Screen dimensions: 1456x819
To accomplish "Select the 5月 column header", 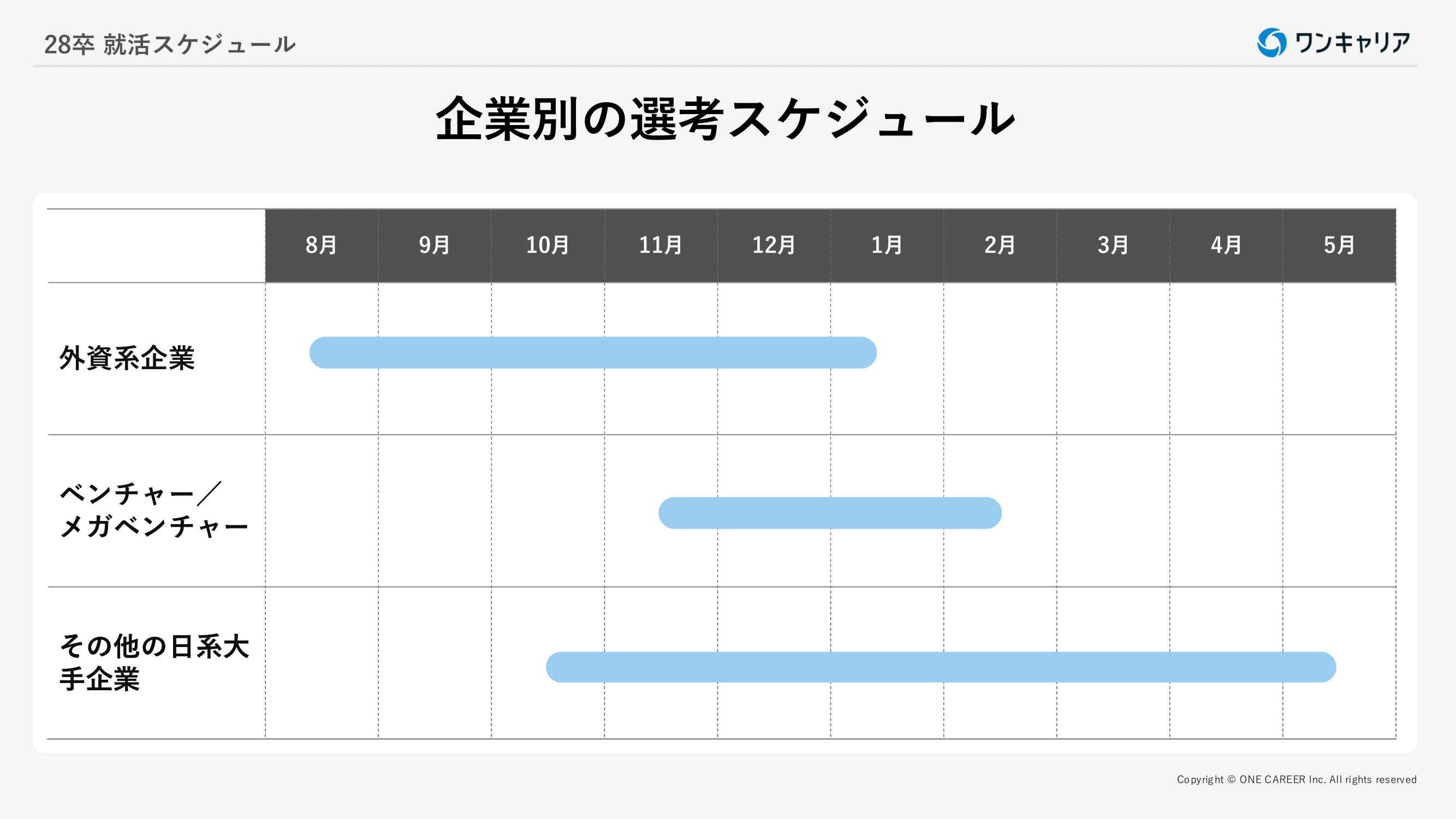I will [1339, 245].
